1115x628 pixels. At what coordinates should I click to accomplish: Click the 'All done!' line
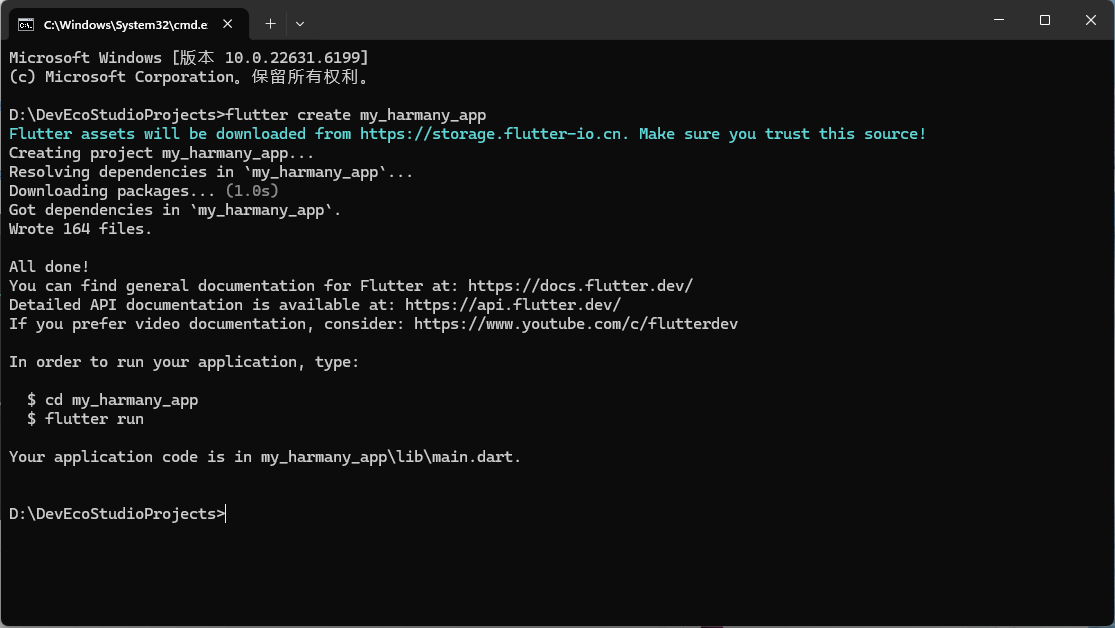click(x=49, y=267)
